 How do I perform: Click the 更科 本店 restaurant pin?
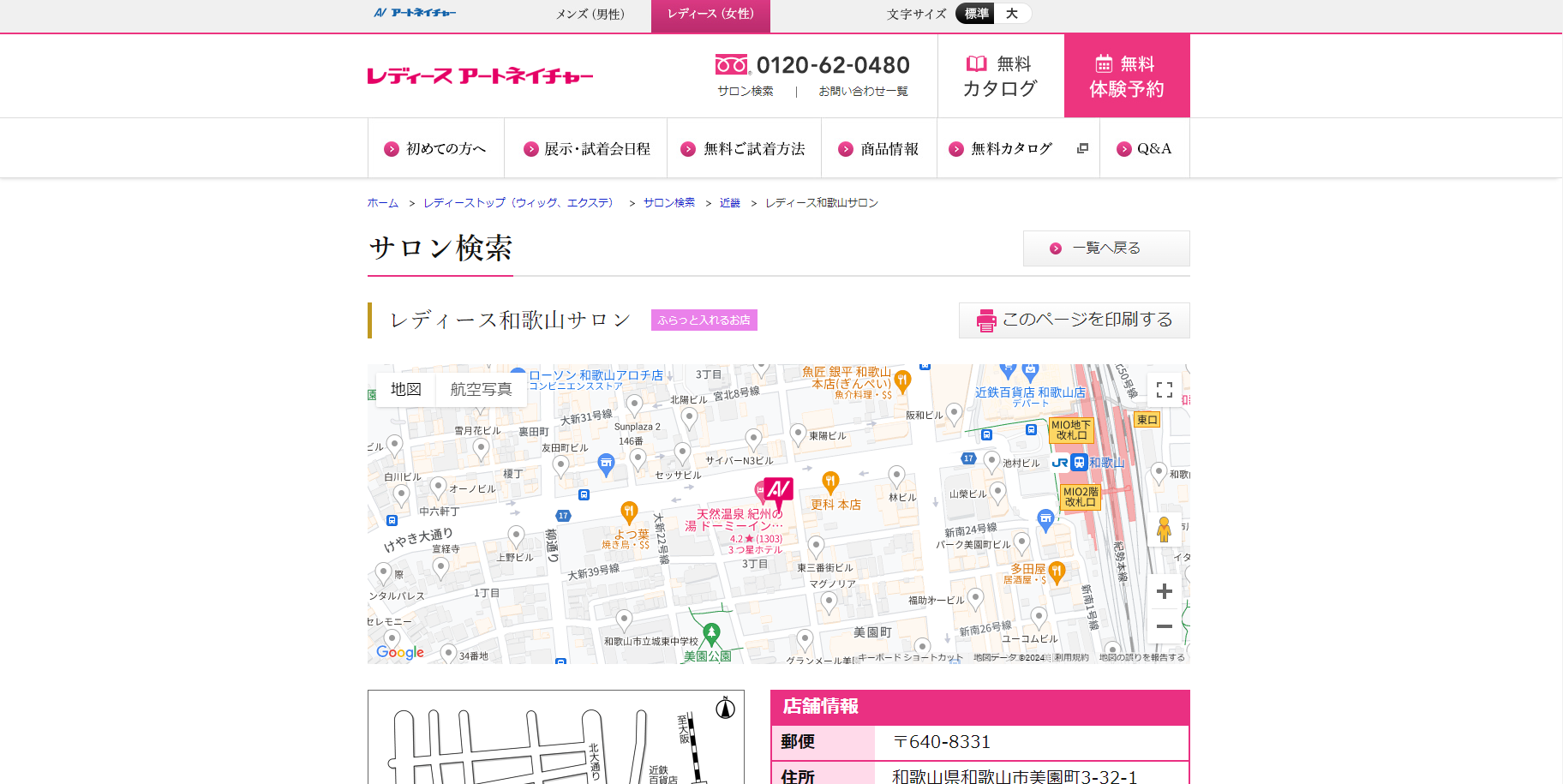pyautogui.click(x=829, y=482)
